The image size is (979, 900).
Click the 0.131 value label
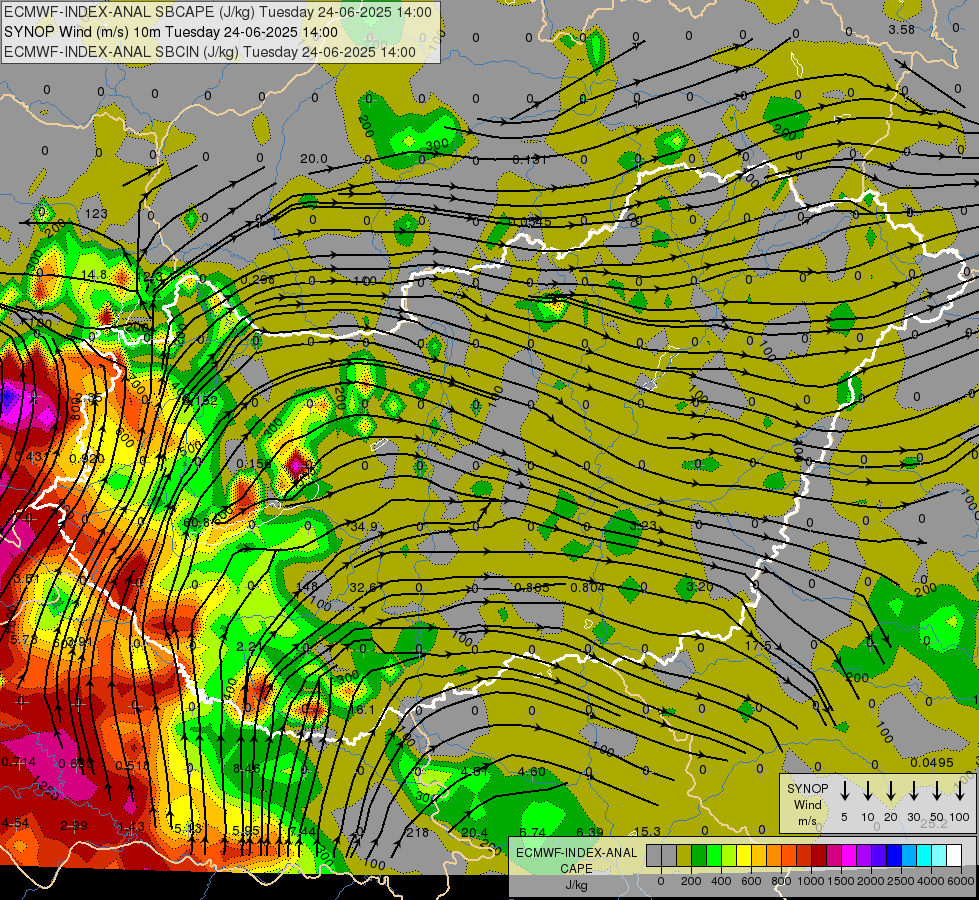[529, 160]
